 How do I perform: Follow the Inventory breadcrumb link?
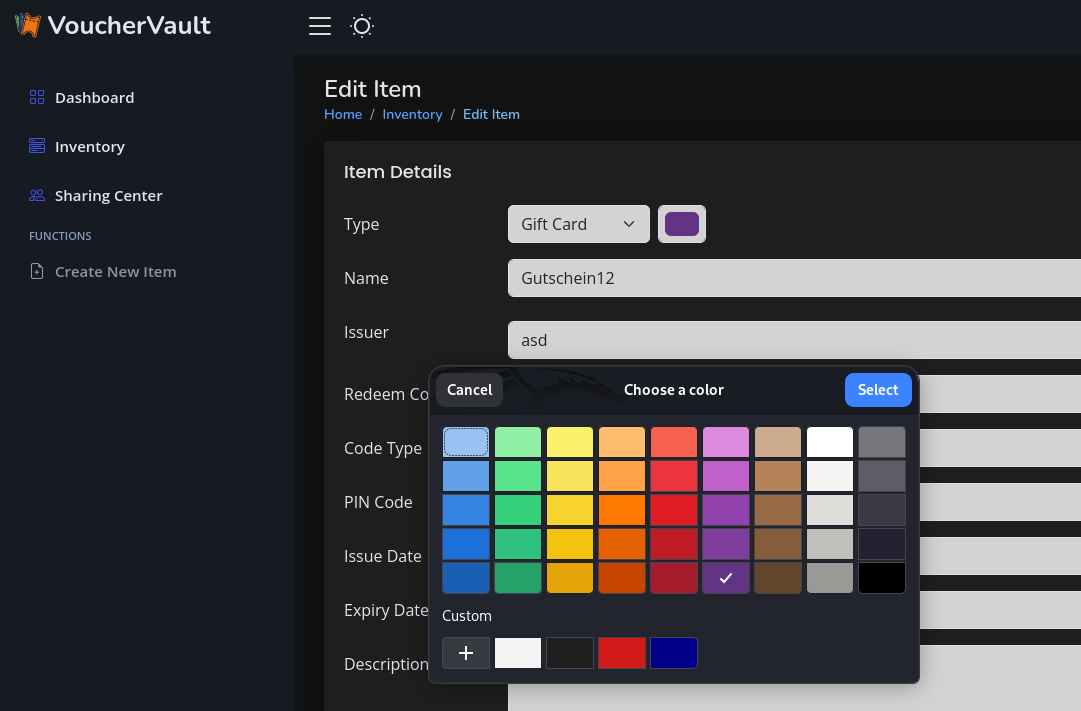pos(412,114)
